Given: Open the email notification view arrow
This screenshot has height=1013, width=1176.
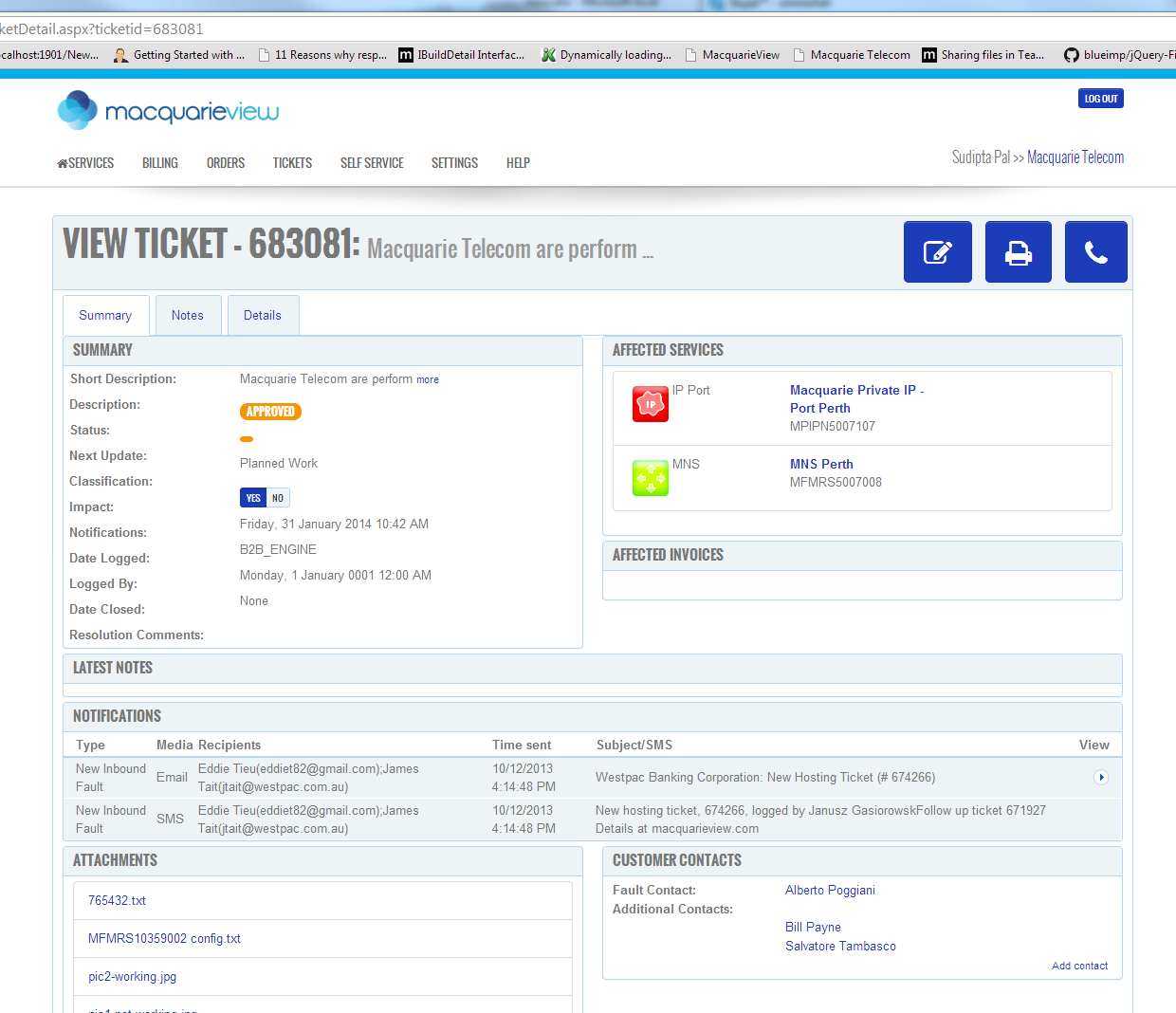Looking at the screenshot, I should click(1100, 778).
